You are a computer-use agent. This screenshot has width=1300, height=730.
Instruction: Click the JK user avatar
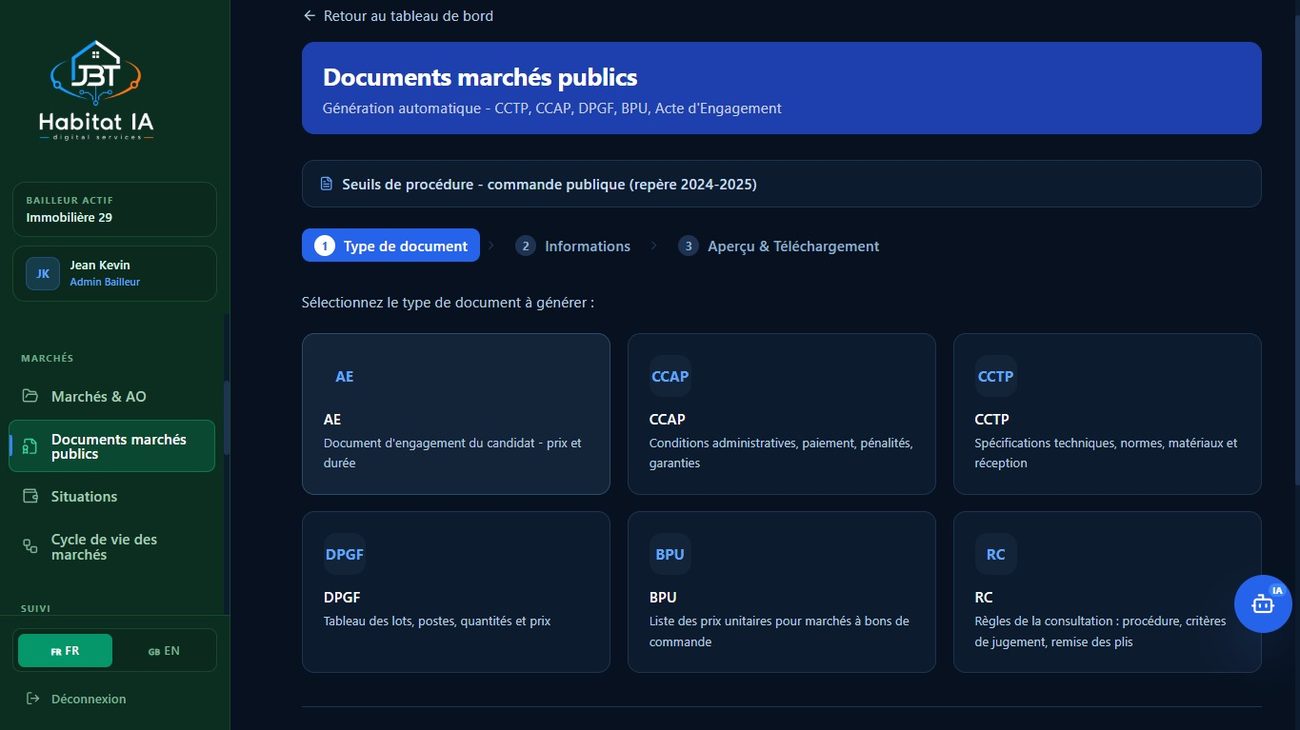tap(43, 273)
